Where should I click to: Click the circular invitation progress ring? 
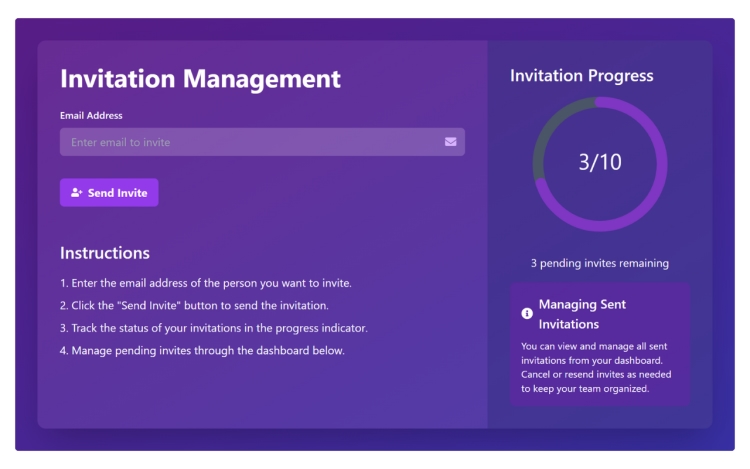tap(600, 164)
